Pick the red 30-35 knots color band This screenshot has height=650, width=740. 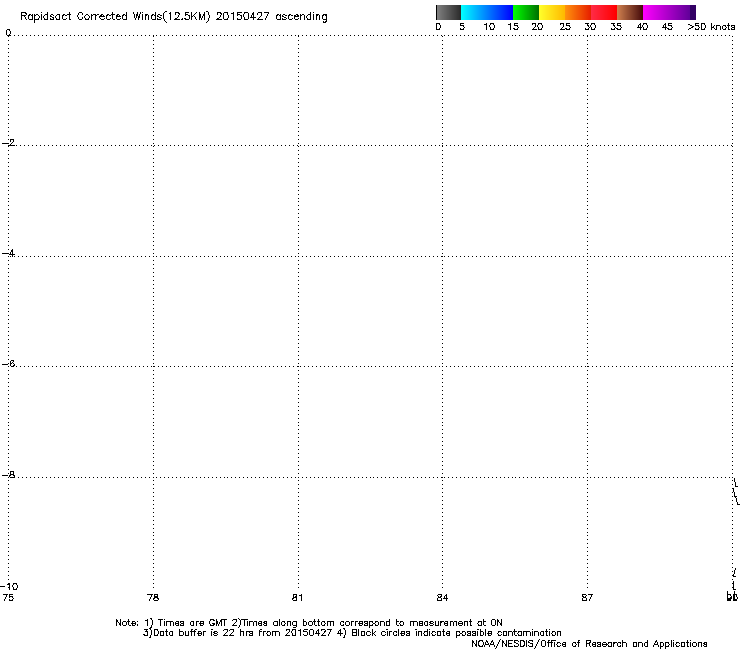604,12
